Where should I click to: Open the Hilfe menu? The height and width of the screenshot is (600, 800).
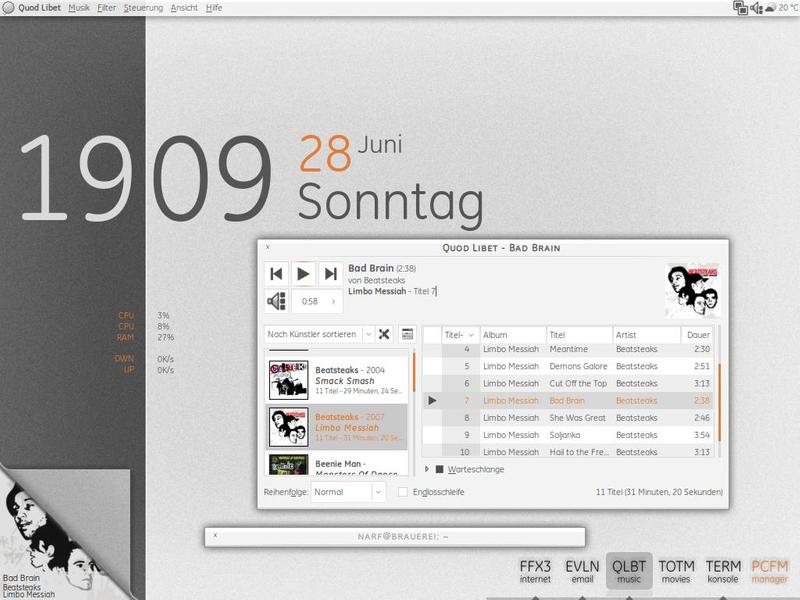point(214,8)
